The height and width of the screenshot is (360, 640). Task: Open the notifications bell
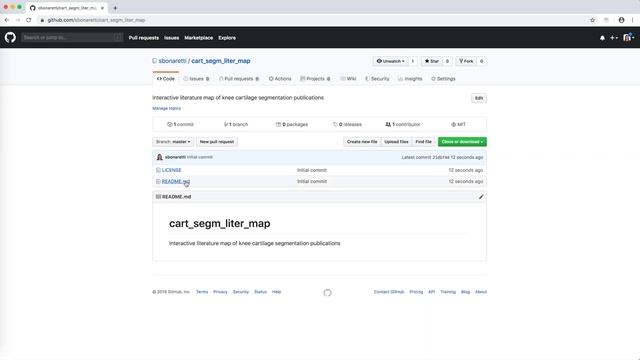[602, 38]
